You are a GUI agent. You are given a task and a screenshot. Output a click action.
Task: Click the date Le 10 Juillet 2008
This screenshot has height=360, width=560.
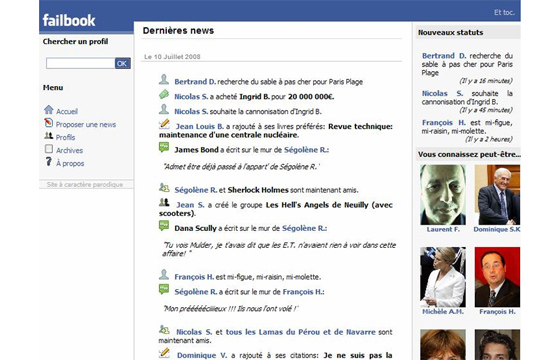(x=172, y=57)
